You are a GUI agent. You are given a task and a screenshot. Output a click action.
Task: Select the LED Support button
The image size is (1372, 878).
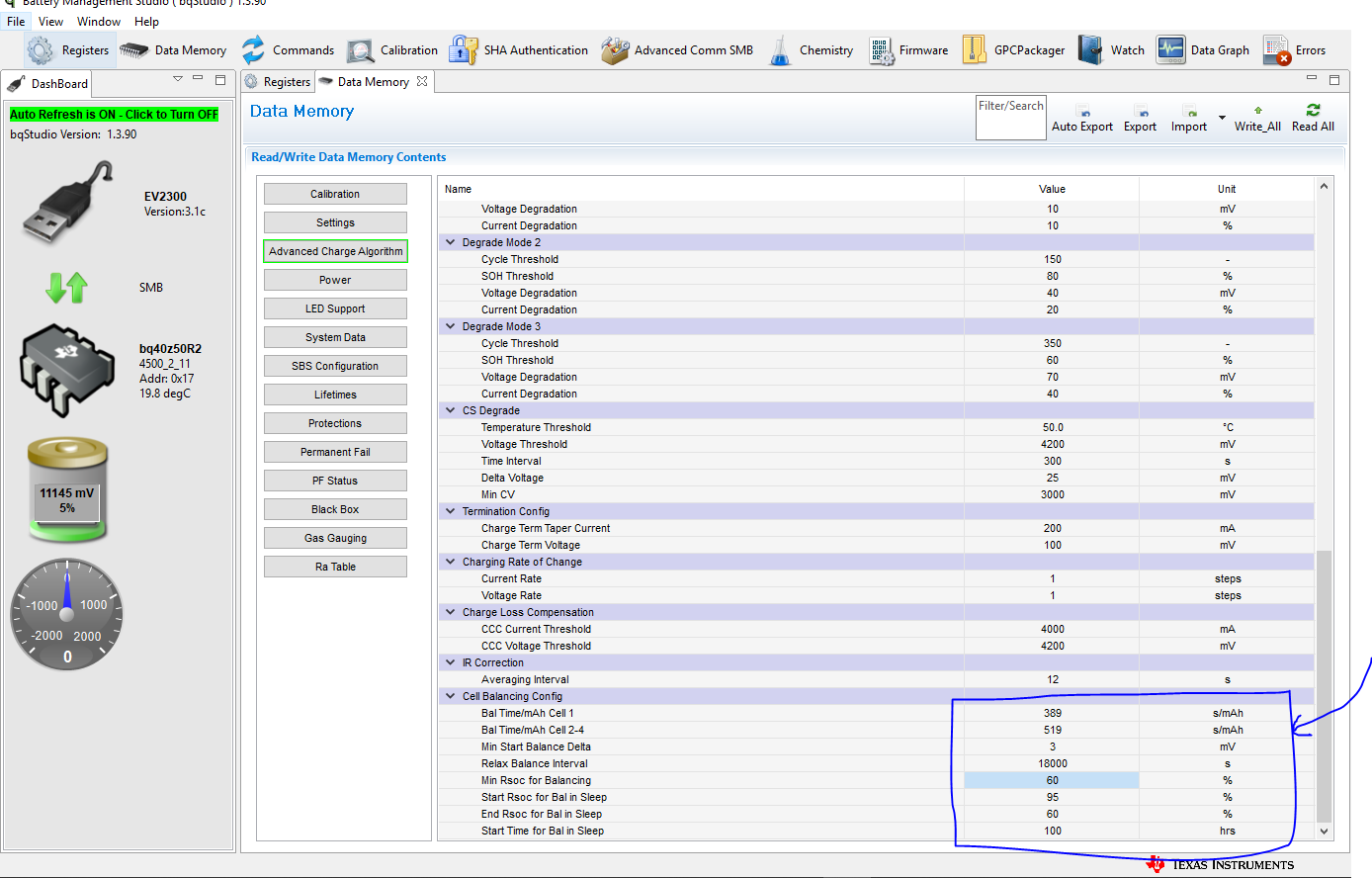coord(335,309)
